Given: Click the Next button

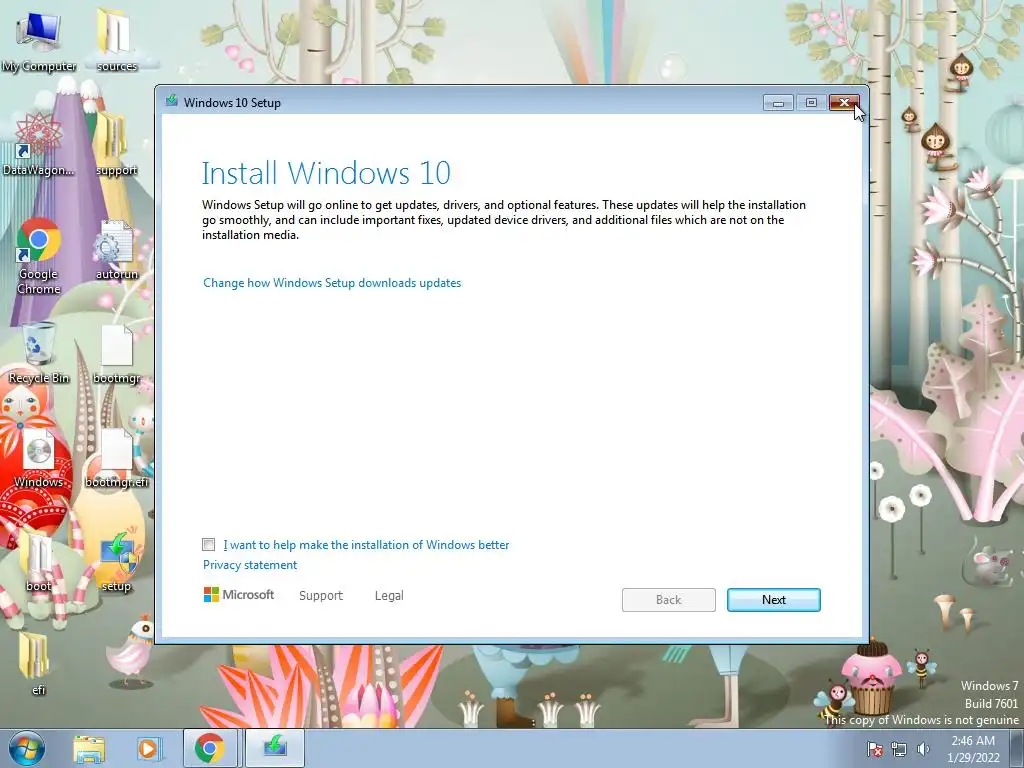Looking at the screenshot, I should pos(774,600).
